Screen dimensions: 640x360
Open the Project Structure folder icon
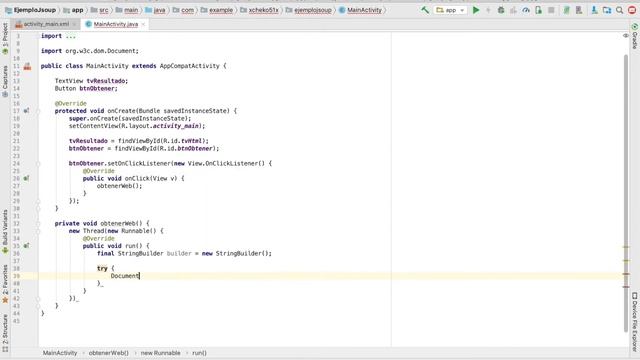click(607, 10)
